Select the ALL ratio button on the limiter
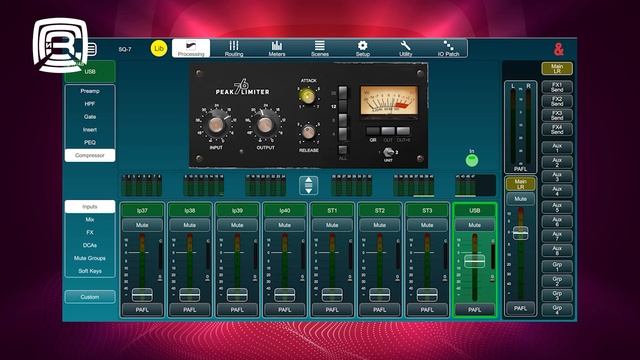This screenshot has width=640, height=360. [x=343, y=150]
